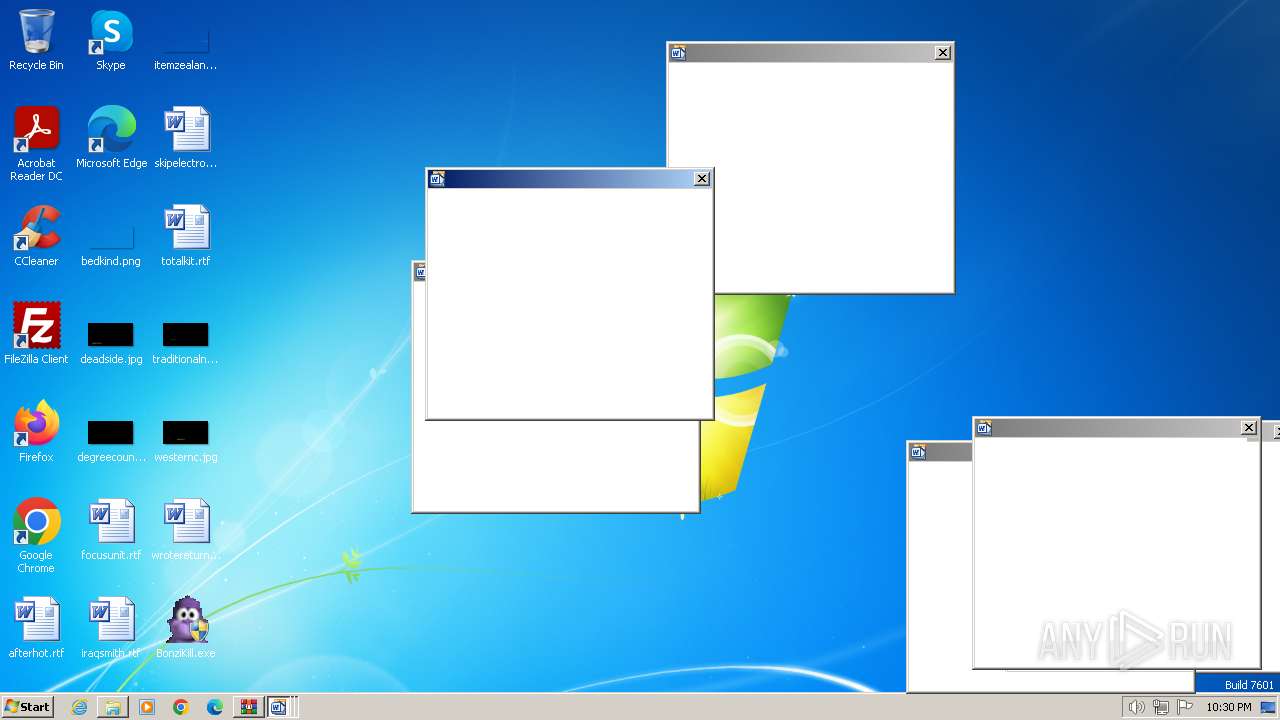This screenshot has width=1280, height=720.
Task: Activate the topmost gray window's title bar
Action: [x=810, y=52]
